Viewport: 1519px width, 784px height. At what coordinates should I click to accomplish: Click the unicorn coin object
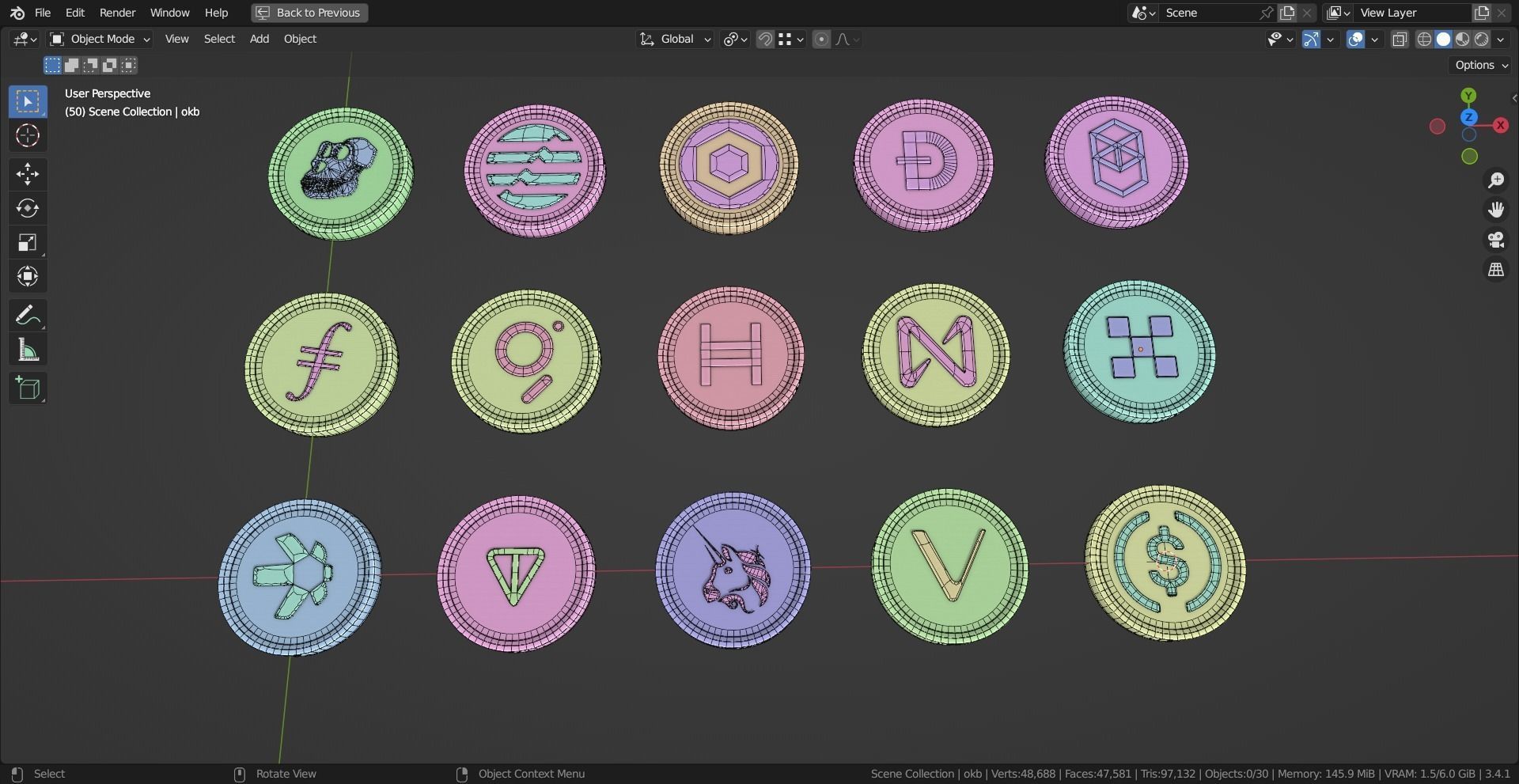tap(733, 570)
